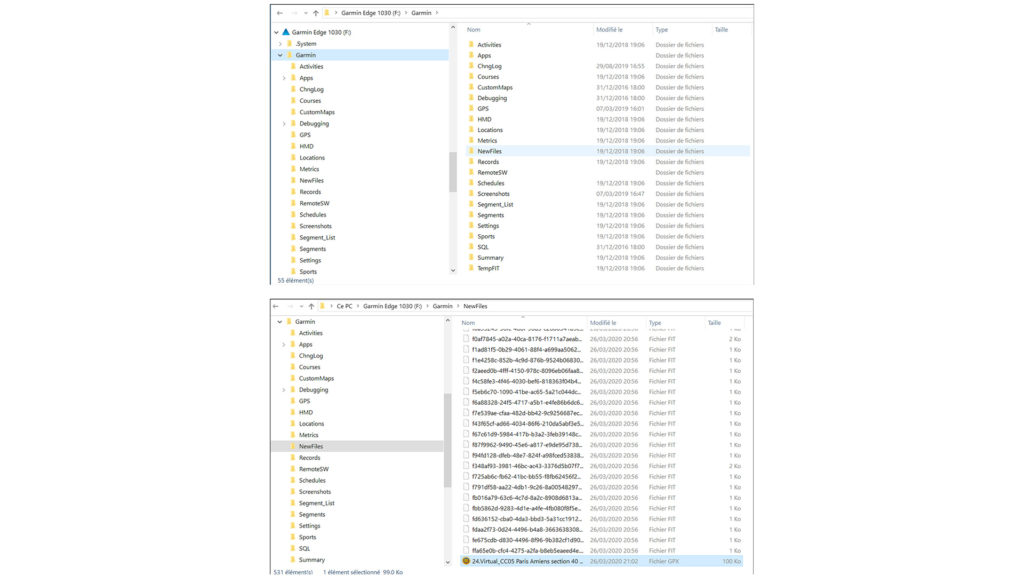Image resolution: width=1024 pixels, height=576 pixels.
Task: Click the folder icon beside CustomMaps in the Garmin file list
Action: coord(471,87)
